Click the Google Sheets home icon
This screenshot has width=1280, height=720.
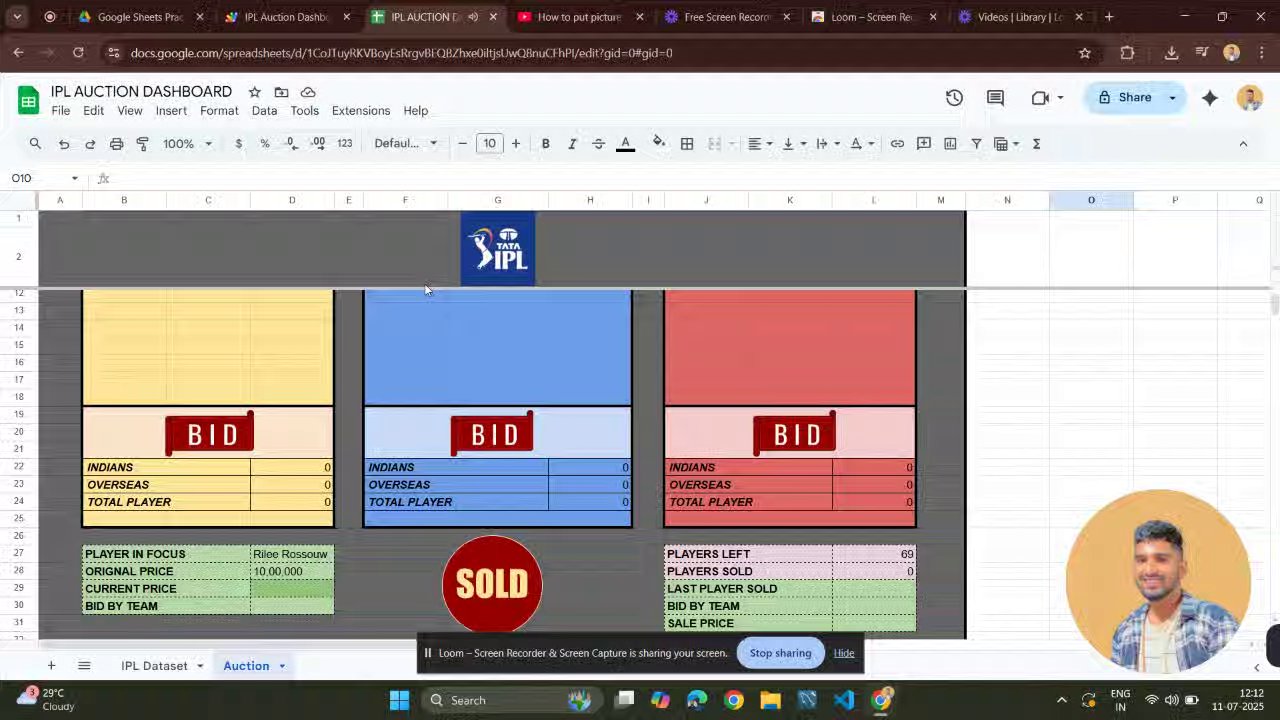tap(28, 100)
